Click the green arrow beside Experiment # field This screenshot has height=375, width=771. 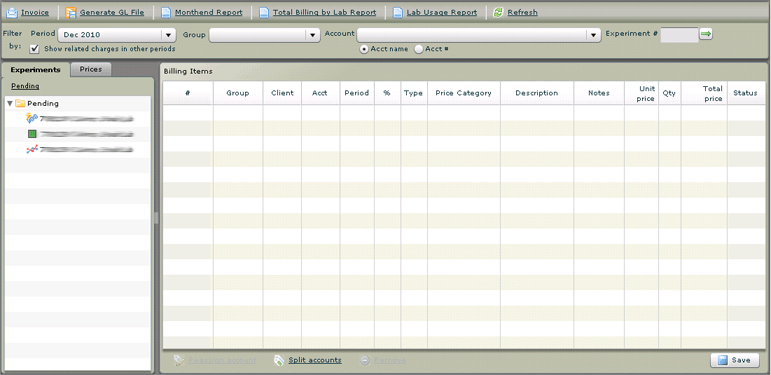(706, 34)
